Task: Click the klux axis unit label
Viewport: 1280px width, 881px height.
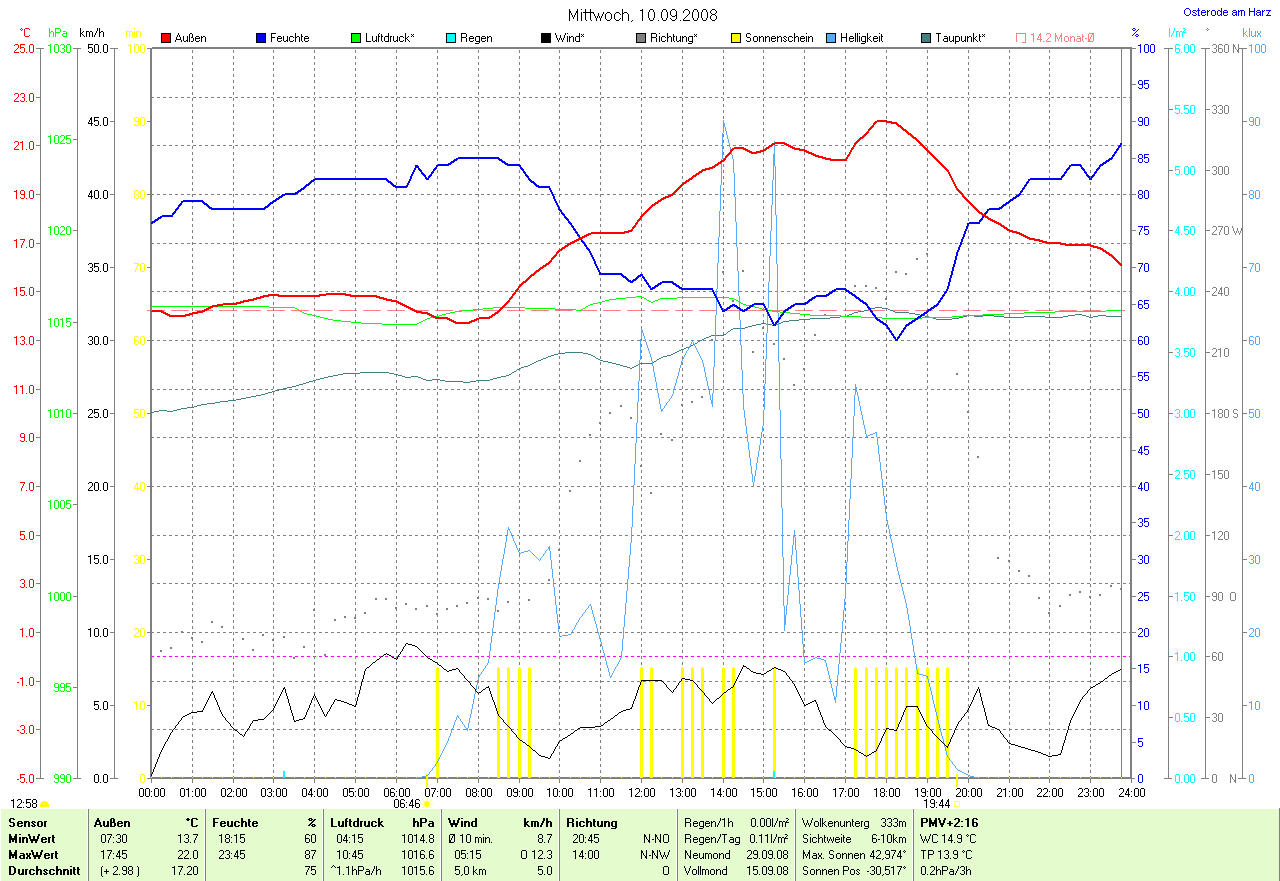Action: pyautogui.click(x=1251, y=33)
